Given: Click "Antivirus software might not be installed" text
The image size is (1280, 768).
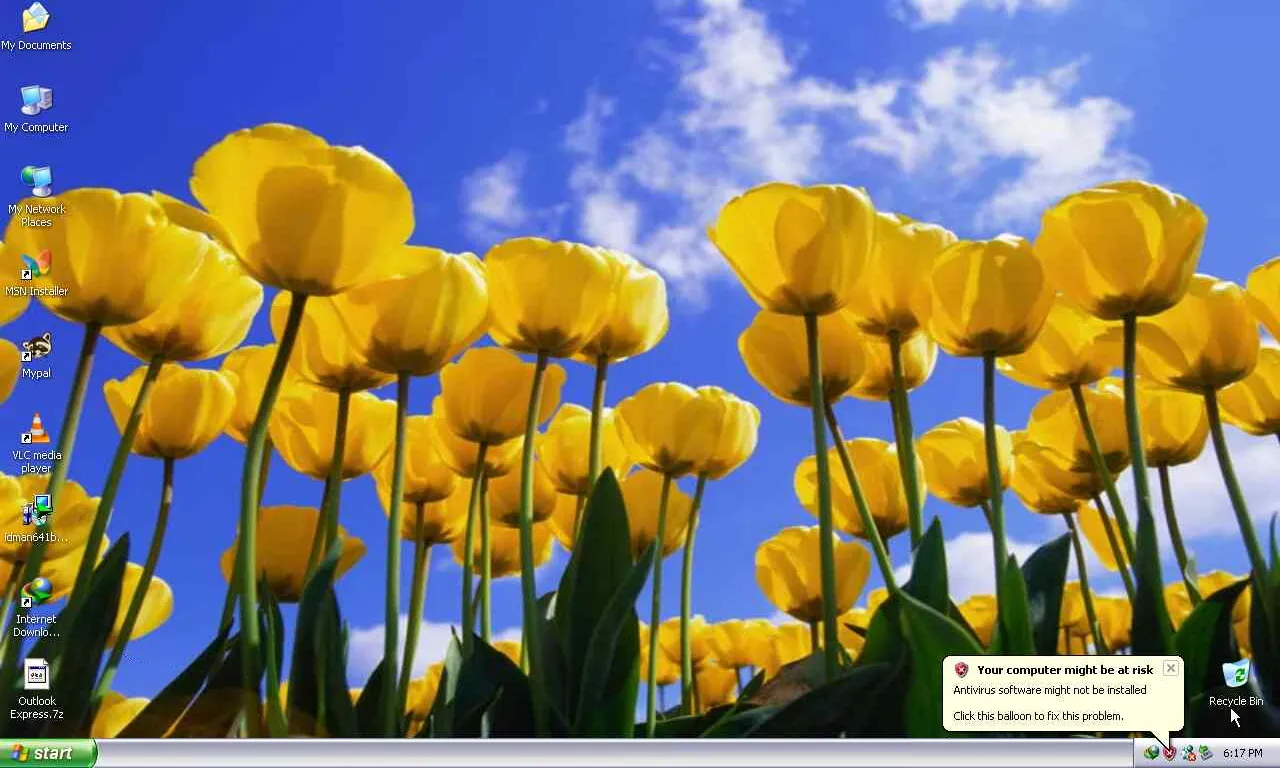Looking at the screenshot, I should (x=1050, y=690).
